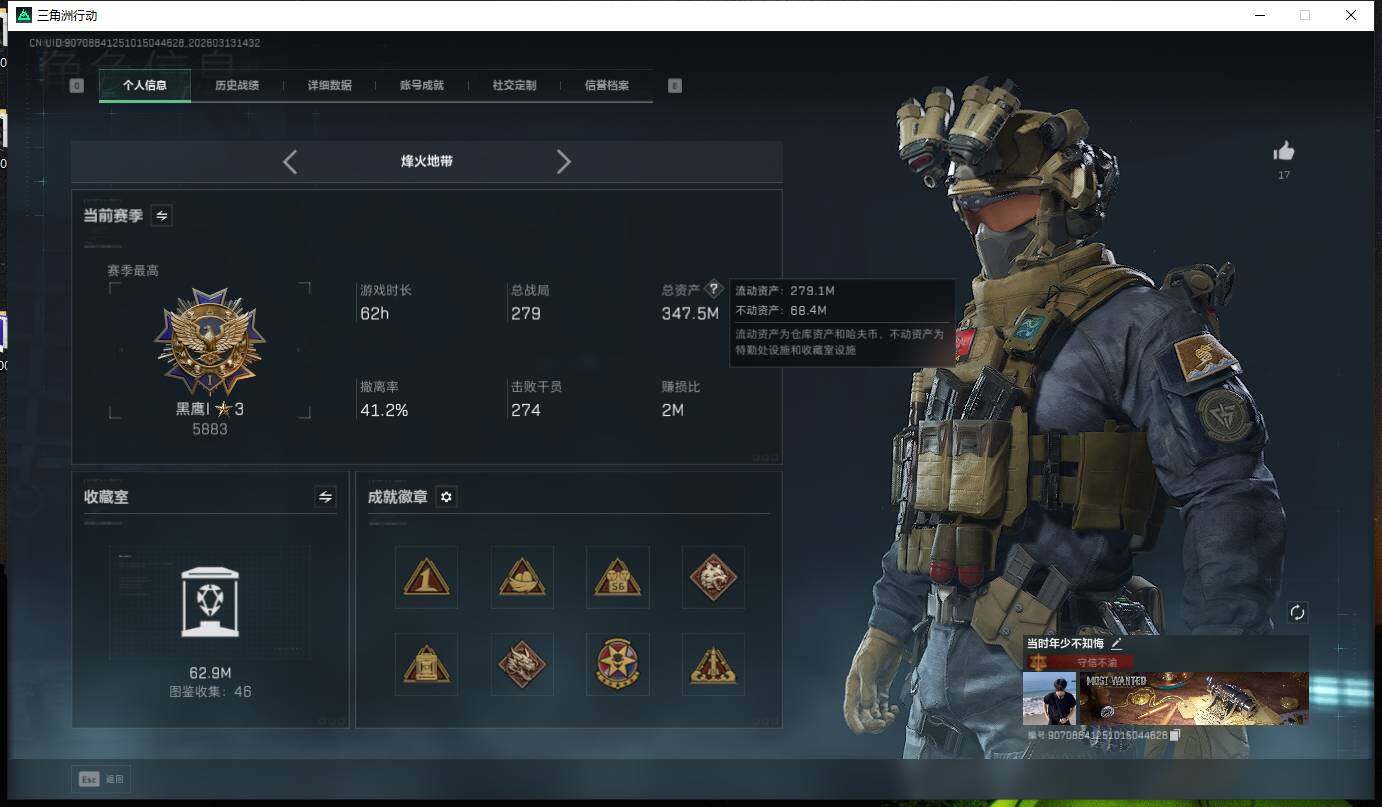Close the 三角洲行动 window

(1351, 15)
